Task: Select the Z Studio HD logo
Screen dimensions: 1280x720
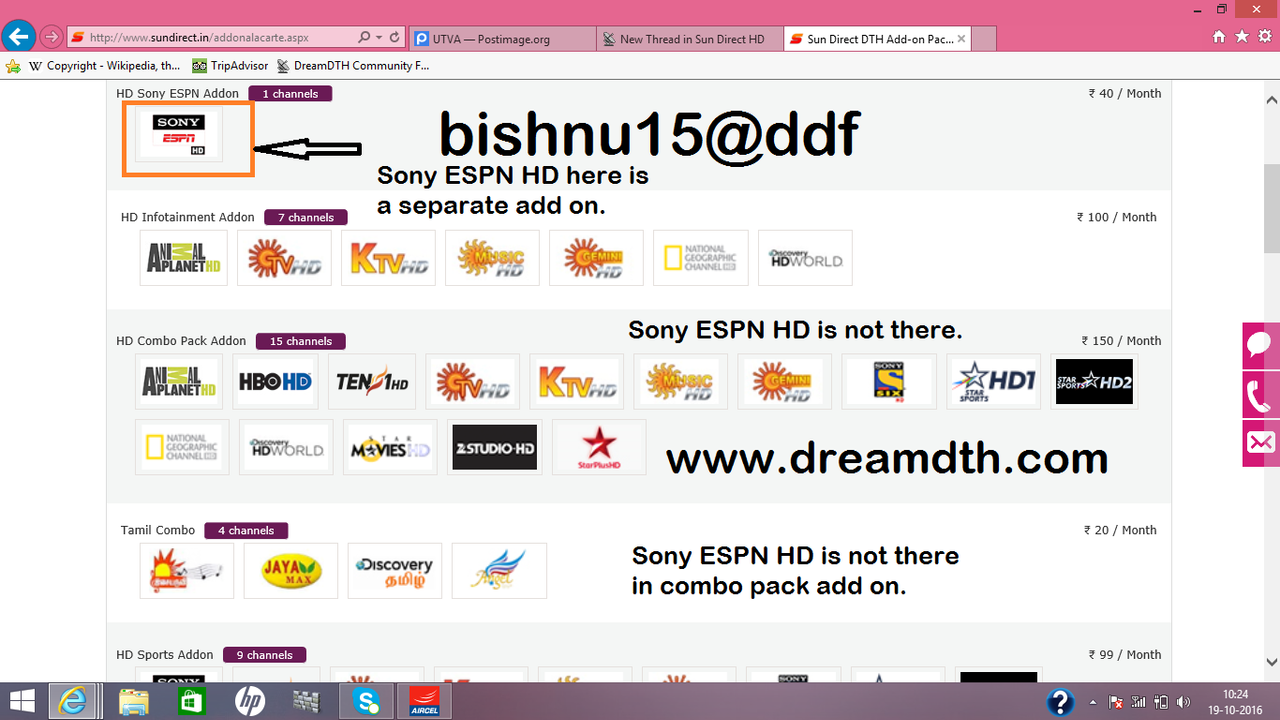Action: [494, 447]
